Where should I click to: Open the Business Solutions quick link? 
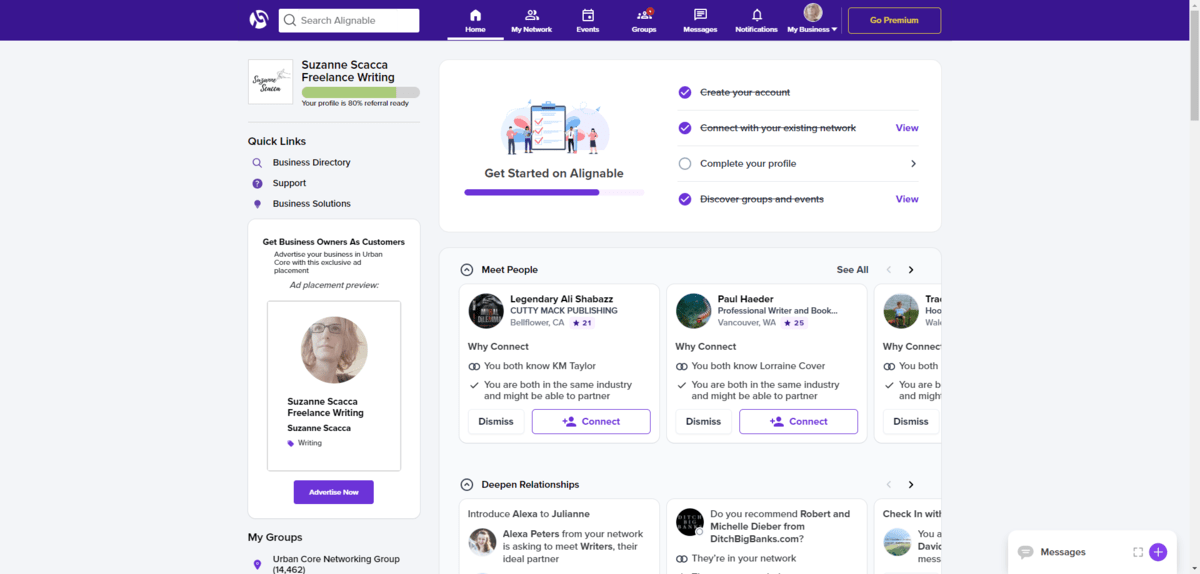(x=311, y=204)
